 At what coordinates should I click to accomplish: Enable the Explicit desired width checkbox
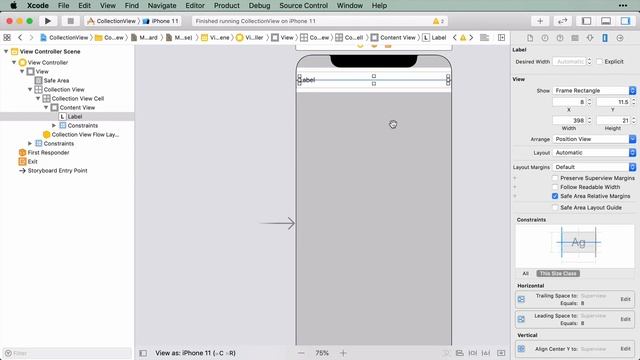[x=599, y=62]
